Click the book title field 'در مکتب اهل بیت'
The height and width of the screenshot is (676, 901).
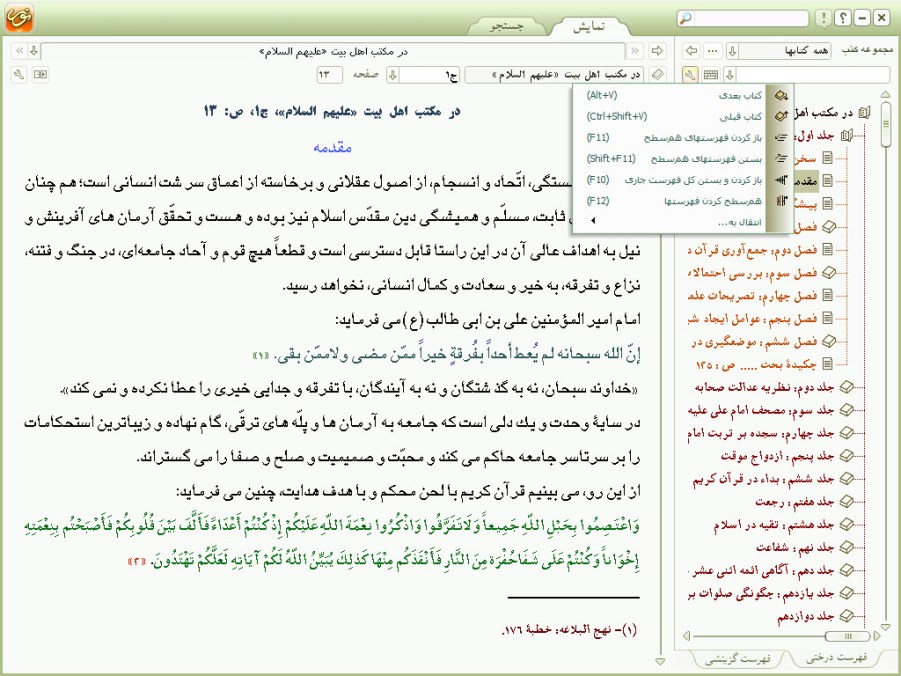553,75
